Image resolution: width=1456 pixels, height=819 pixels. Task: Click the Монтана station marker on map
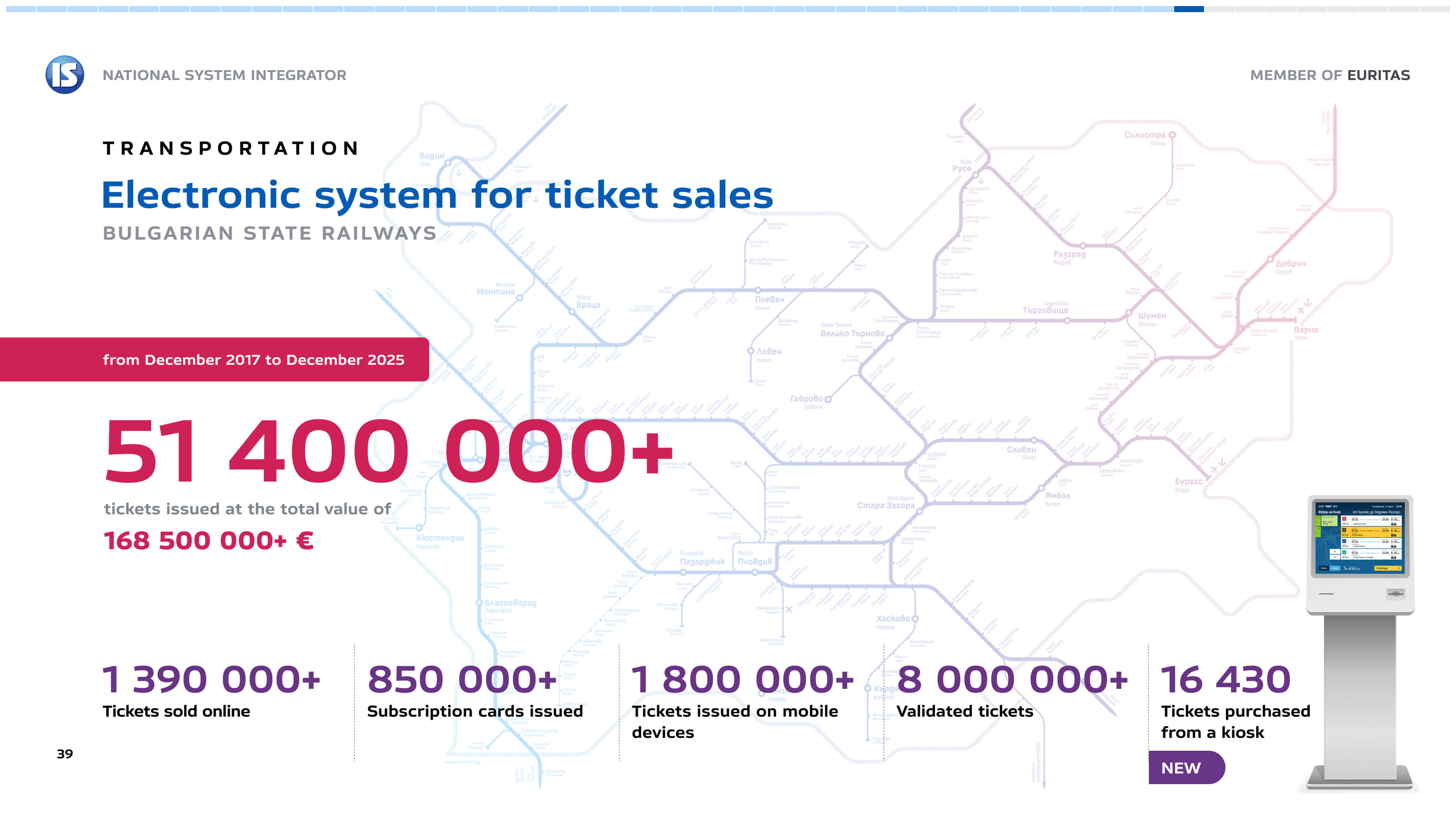(519, 297)
